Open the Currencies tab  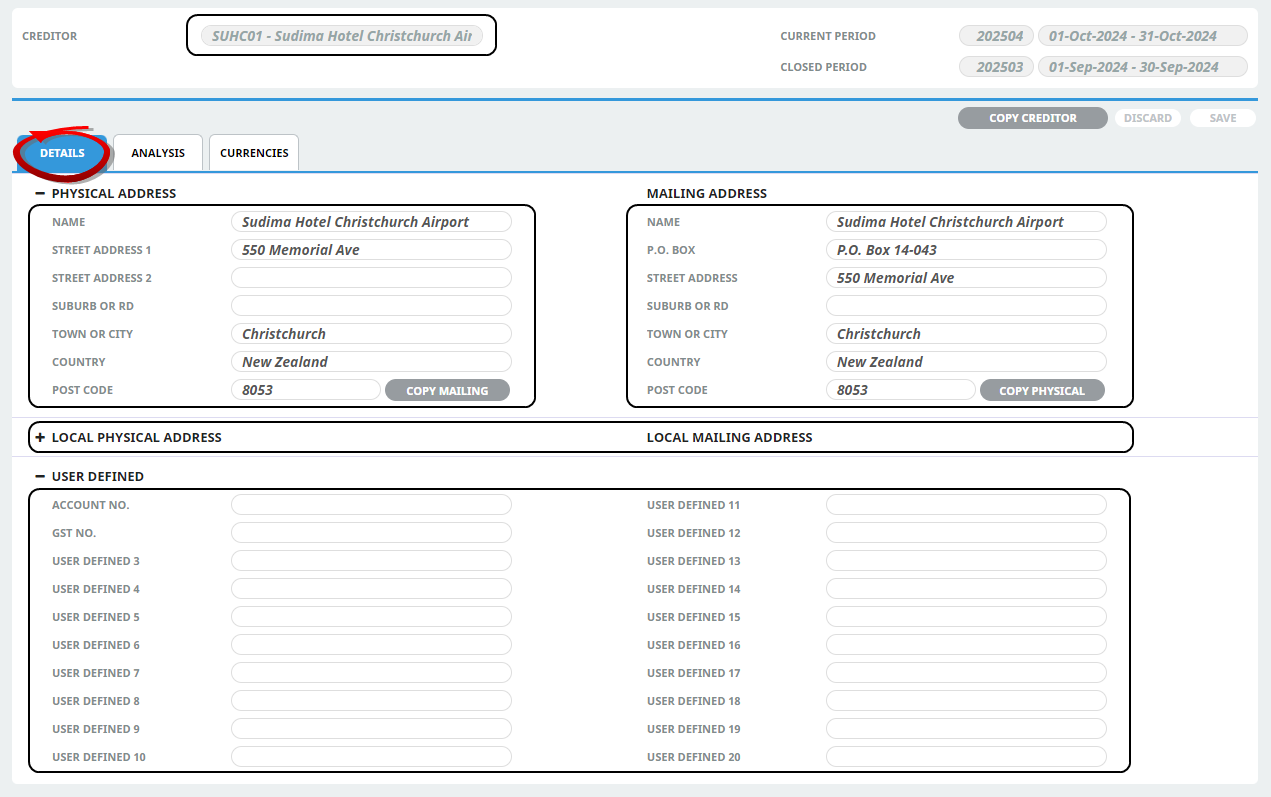pos(254,153)
